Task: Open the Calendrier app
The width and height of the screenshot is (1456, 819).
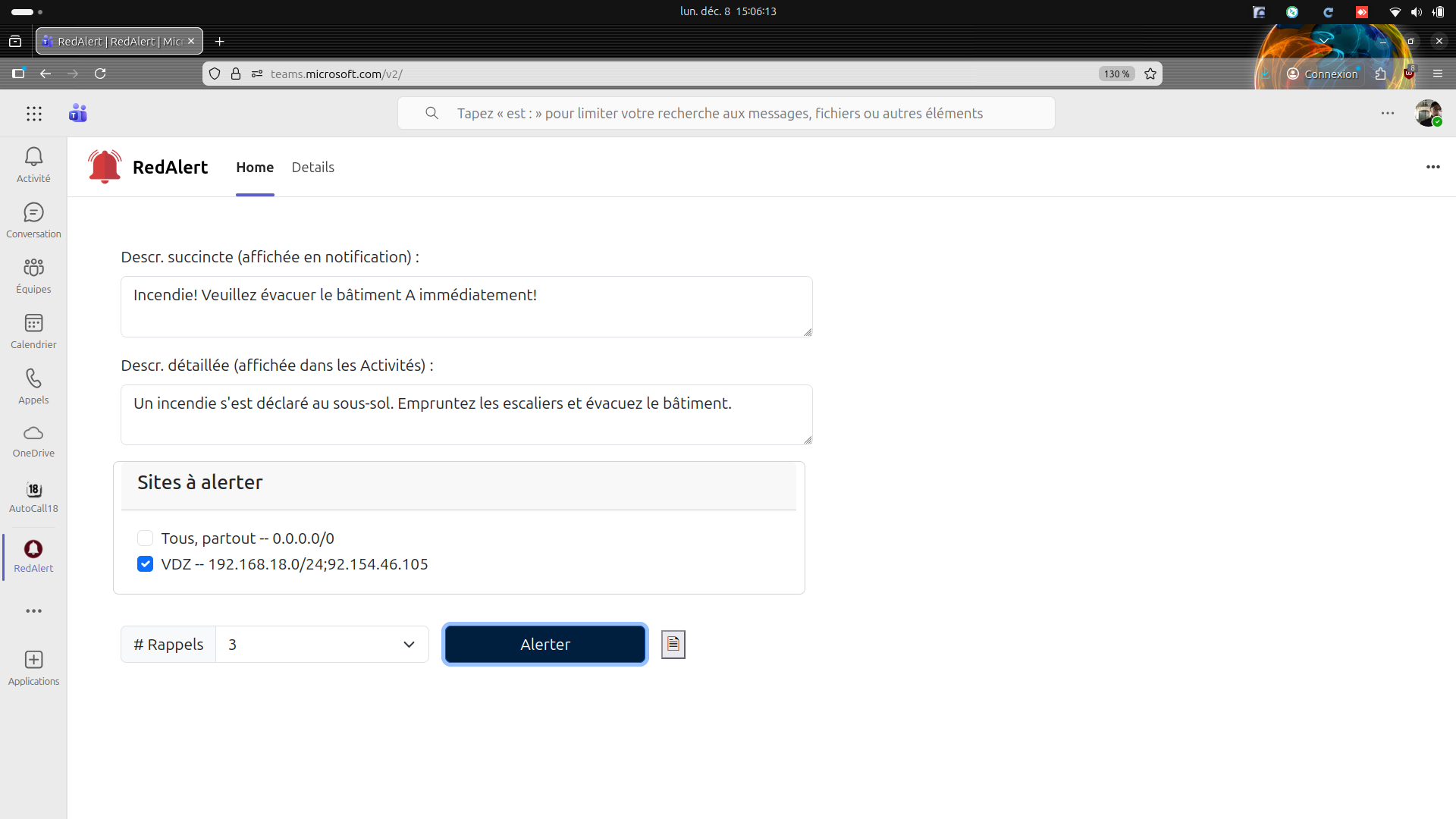Action: click(x=33, y=324)
